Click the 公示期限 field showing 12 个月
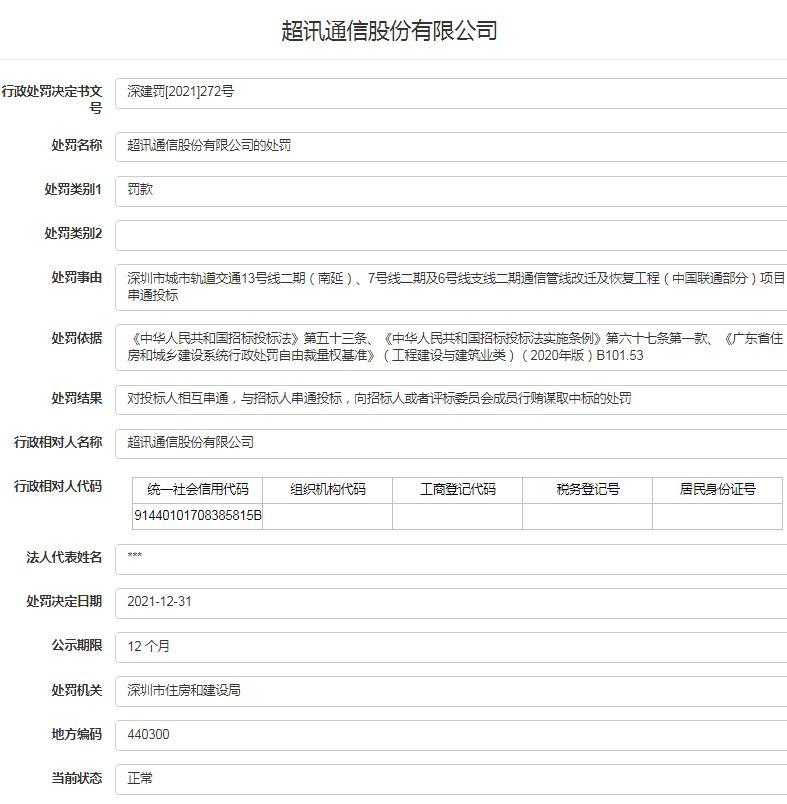This screenshot has width=787, height=804. (x=451, y=647)
